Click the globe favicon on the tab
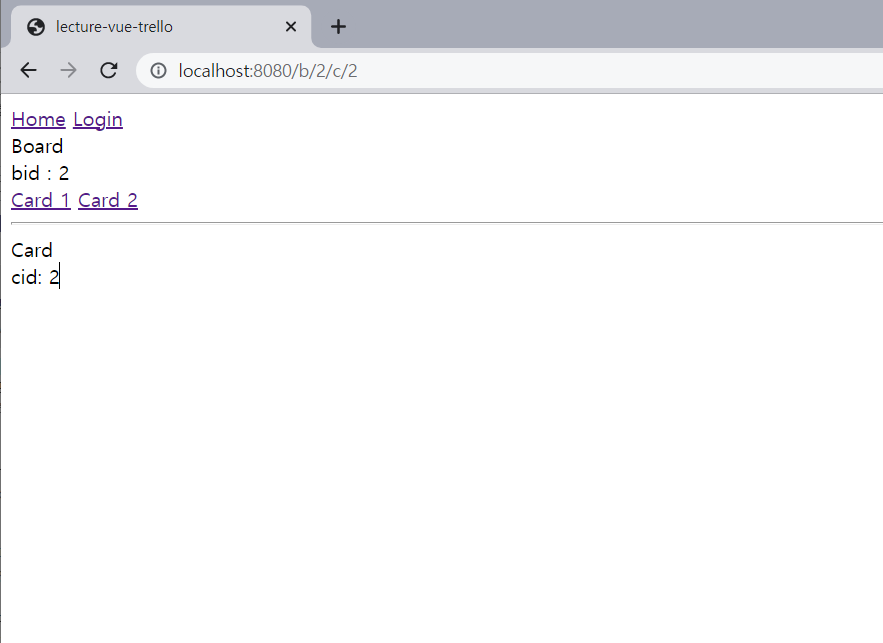This screenshot has height=643, width=883. click(x=36, y=26)
